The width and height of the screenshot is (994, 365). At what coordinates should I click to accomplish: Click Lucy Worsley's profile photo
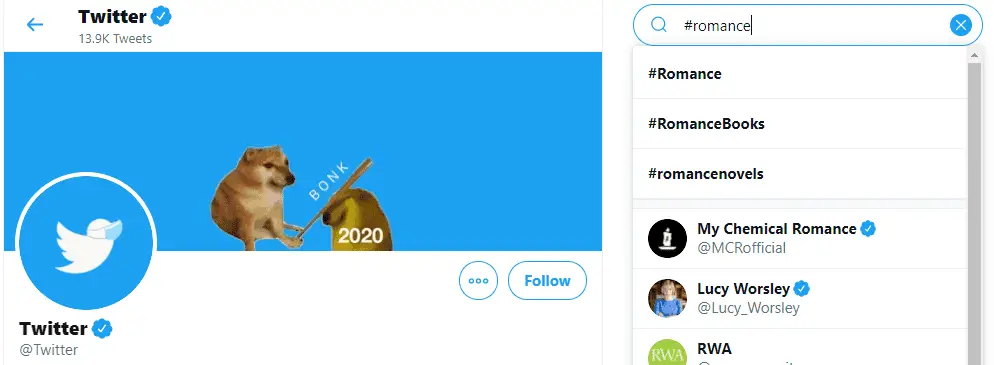pyautogui.click(x=667, y=298)
